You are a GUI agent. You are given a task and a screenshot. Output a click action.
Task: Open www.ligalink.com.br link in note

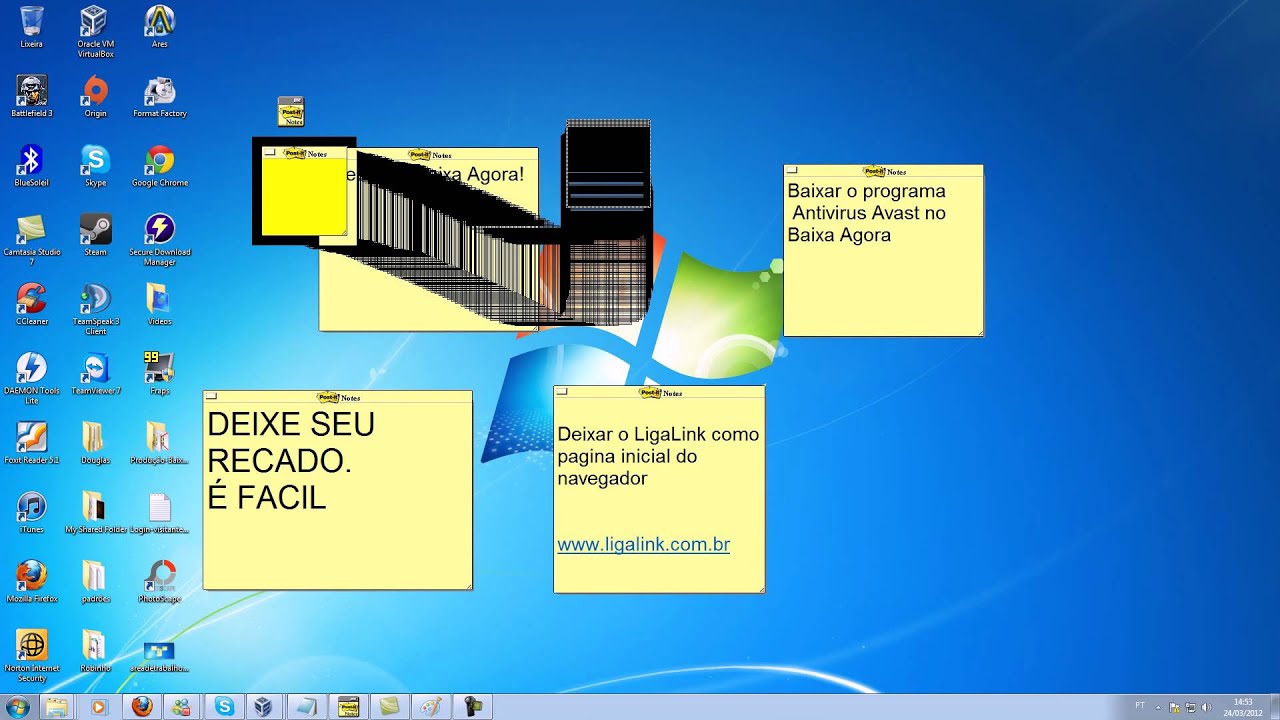(643, 545)
